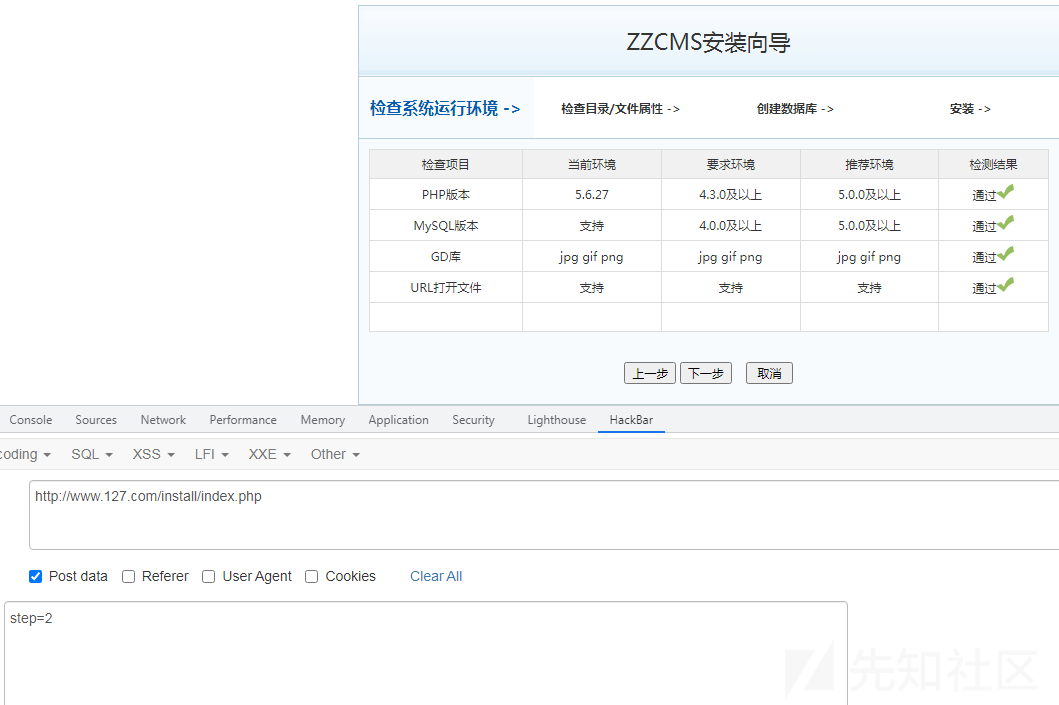Click the 下一步 button

(706, 373)
